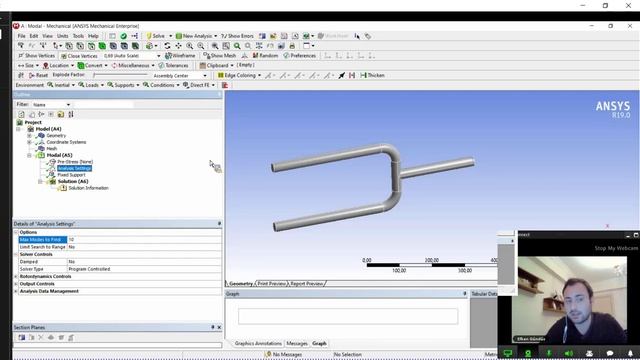Click the Show Errors button
640x360 pixels.
coord(237,36)
